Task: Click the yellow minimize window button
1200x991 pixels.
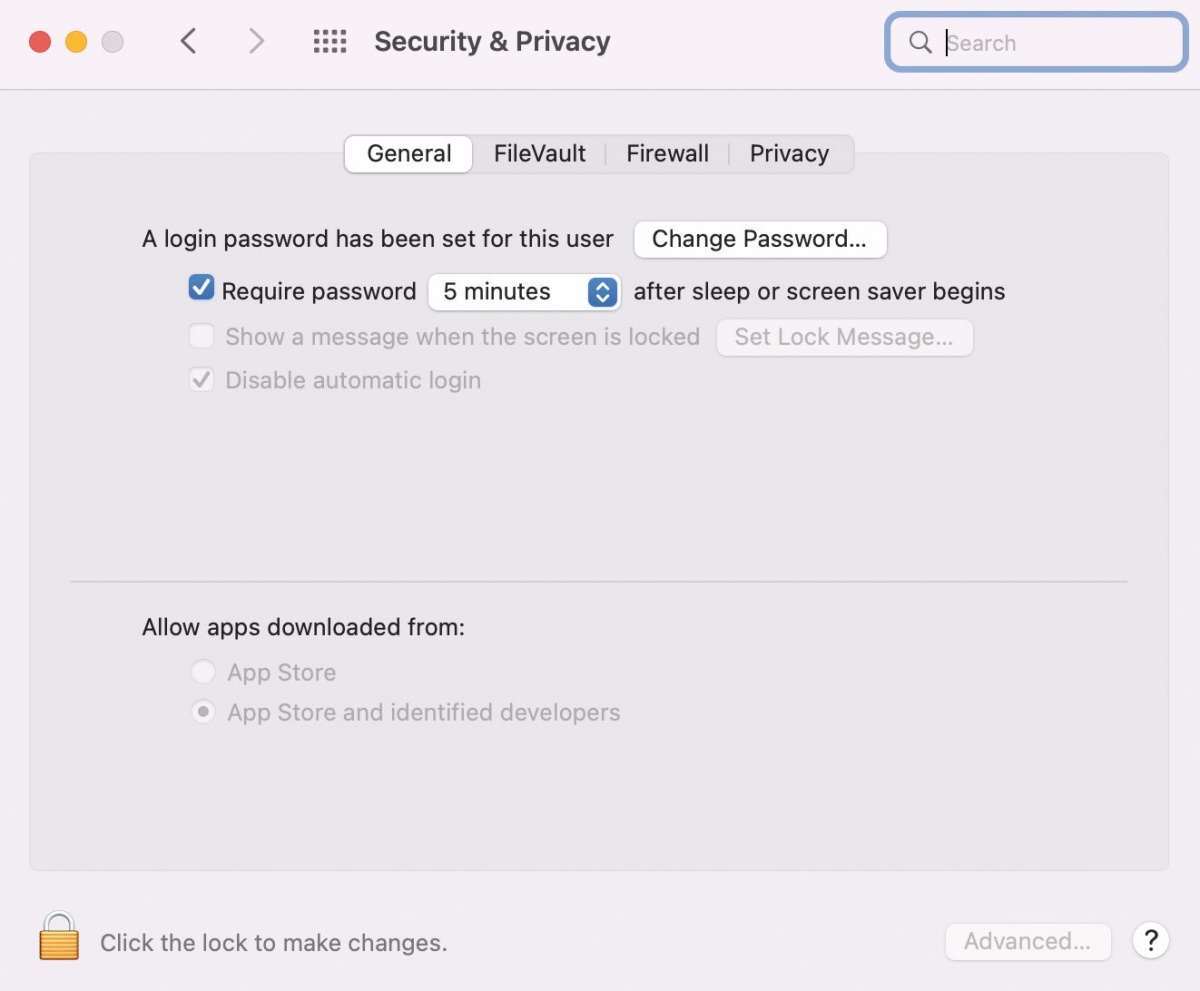Action: pyautogui.click(x=76, y=42)
